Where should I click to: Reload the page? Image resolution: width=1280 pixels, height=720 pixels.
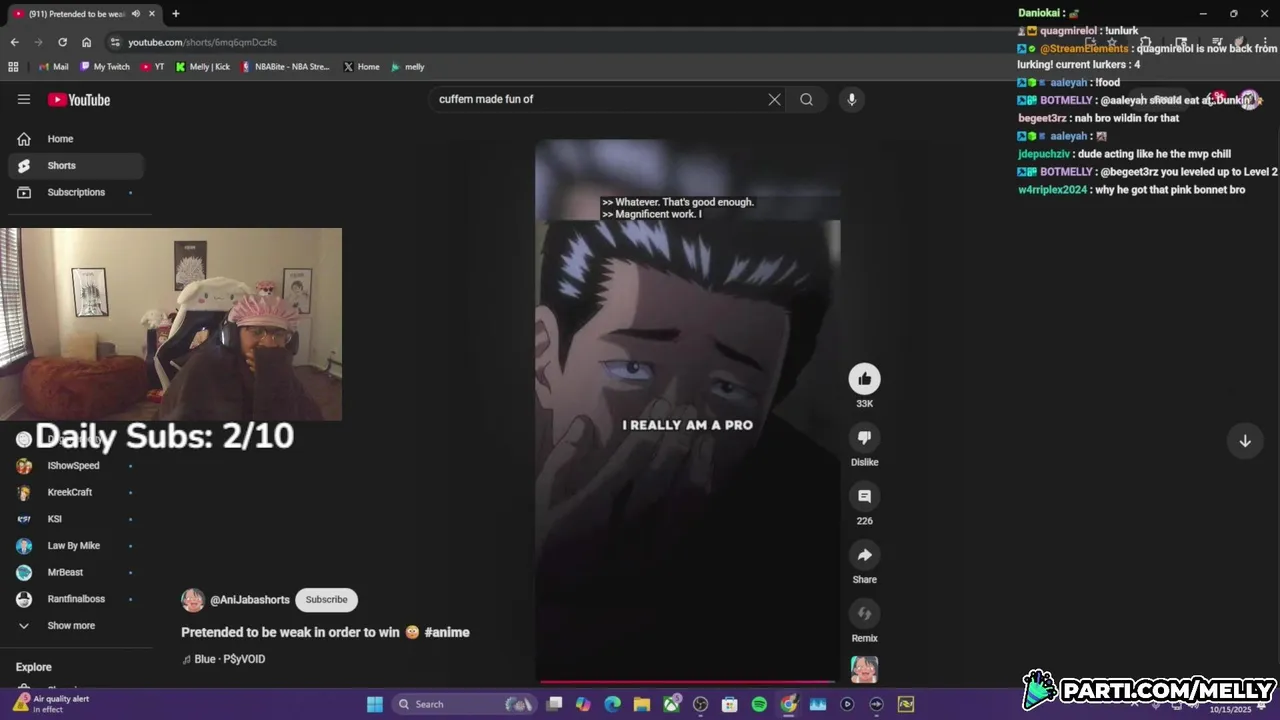pyautogui.click(x=62, y=42)
